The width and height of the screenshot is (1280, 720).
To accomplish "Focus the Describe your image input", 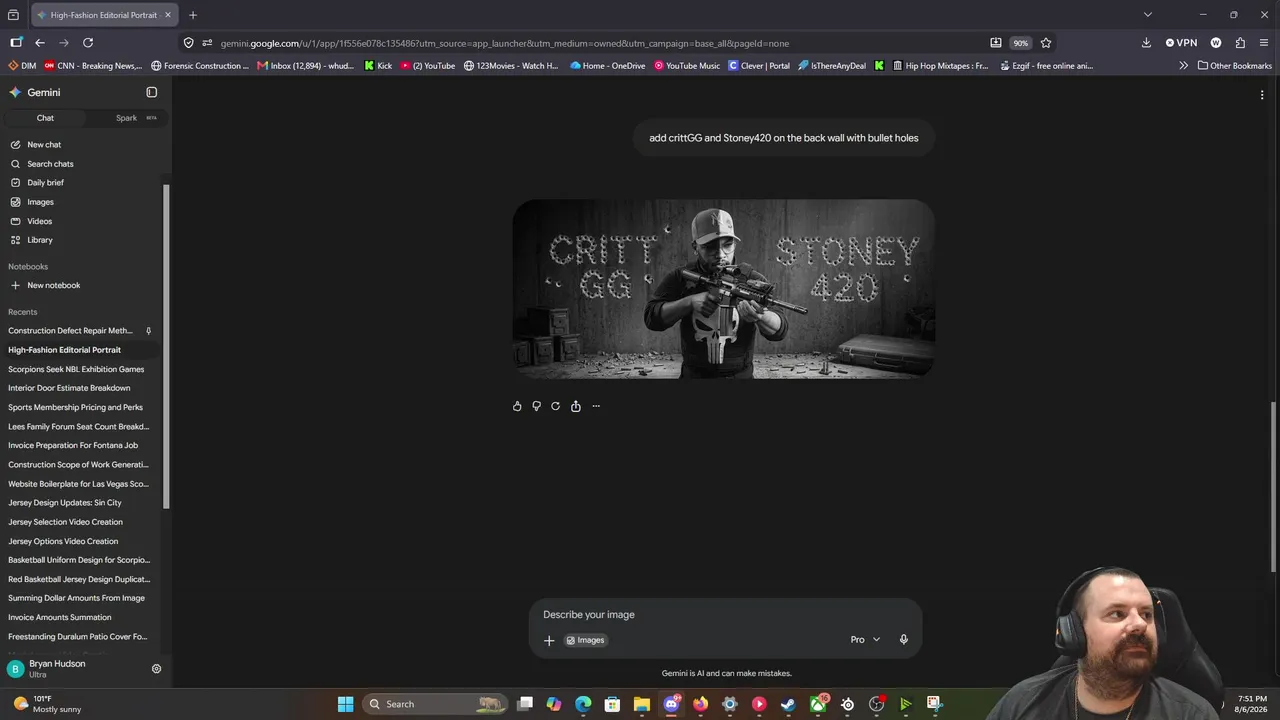I will (725, 615).
